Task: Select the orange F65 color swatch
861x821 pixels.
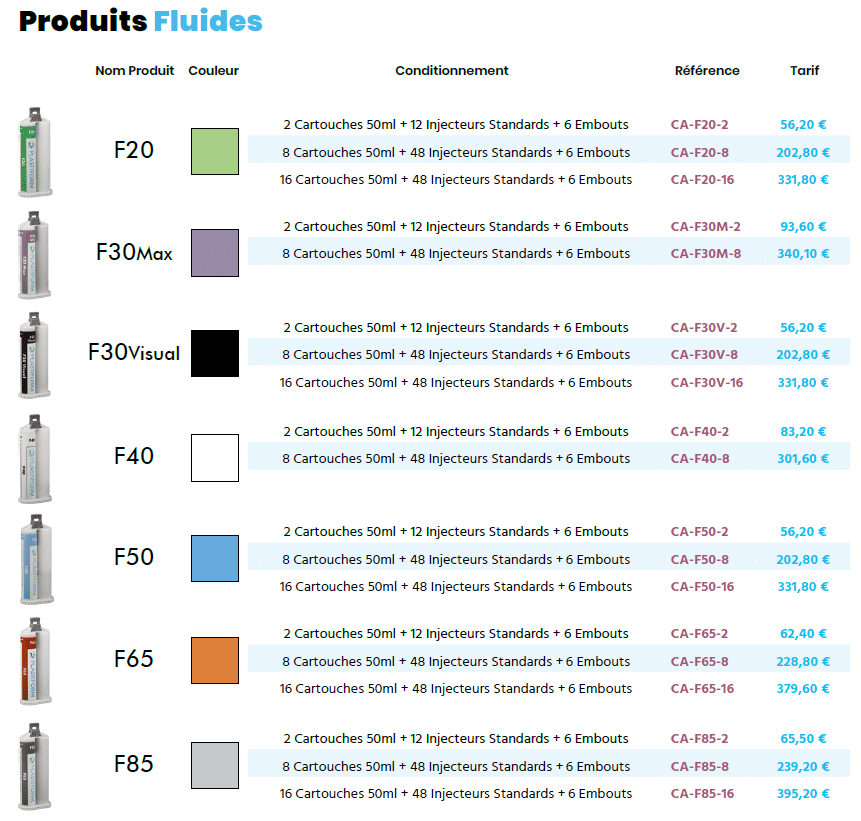Action: pos(215,660)
